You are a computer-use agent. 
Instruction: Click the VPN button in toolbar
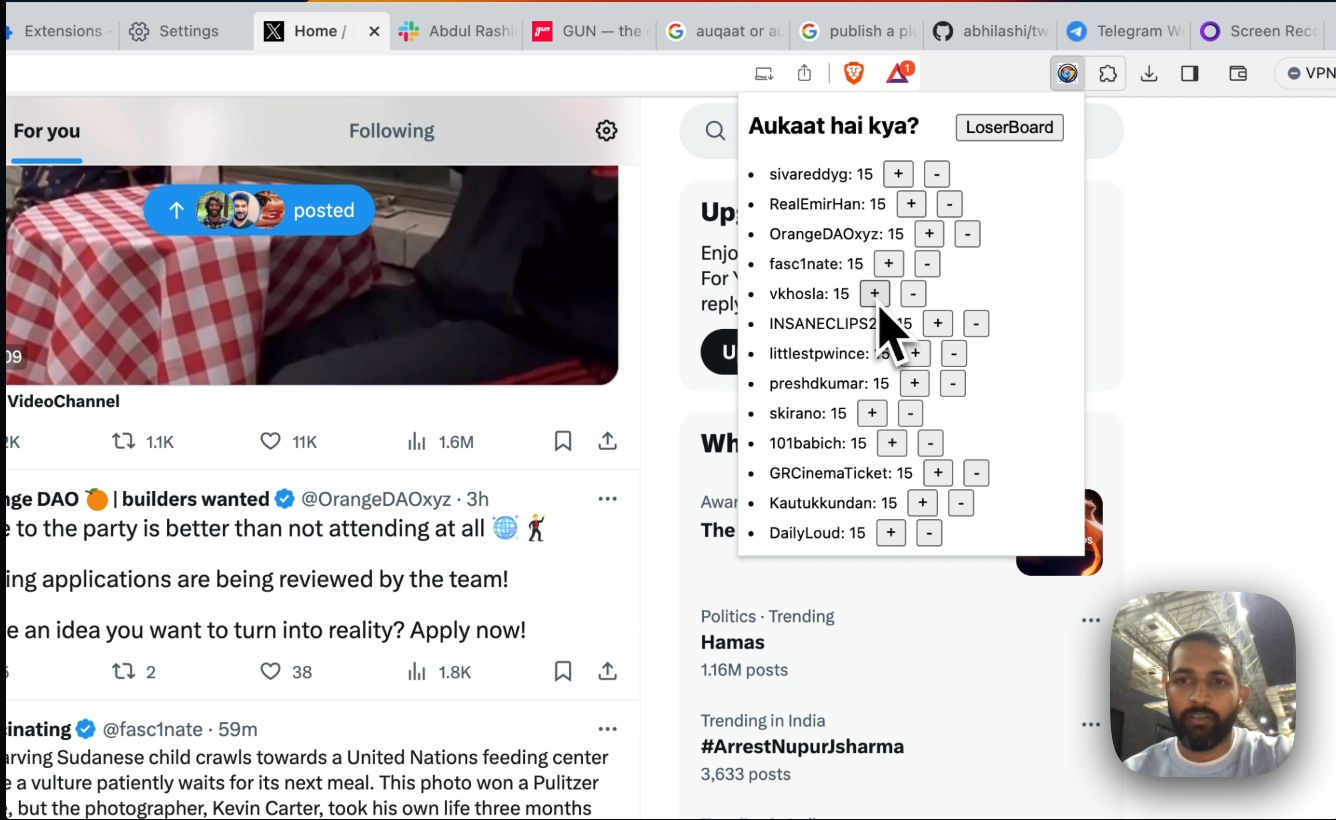(1310, 73)
